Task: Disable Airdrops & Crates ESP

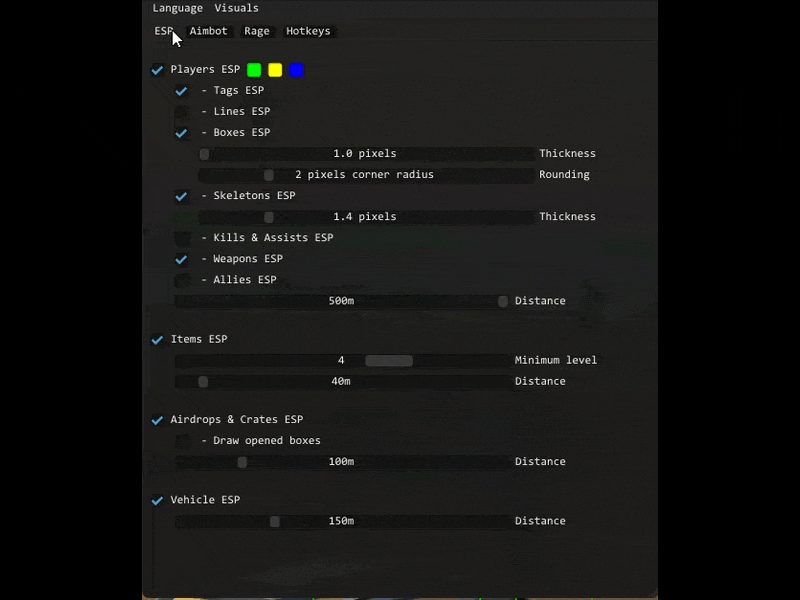Action: point(157,420)
